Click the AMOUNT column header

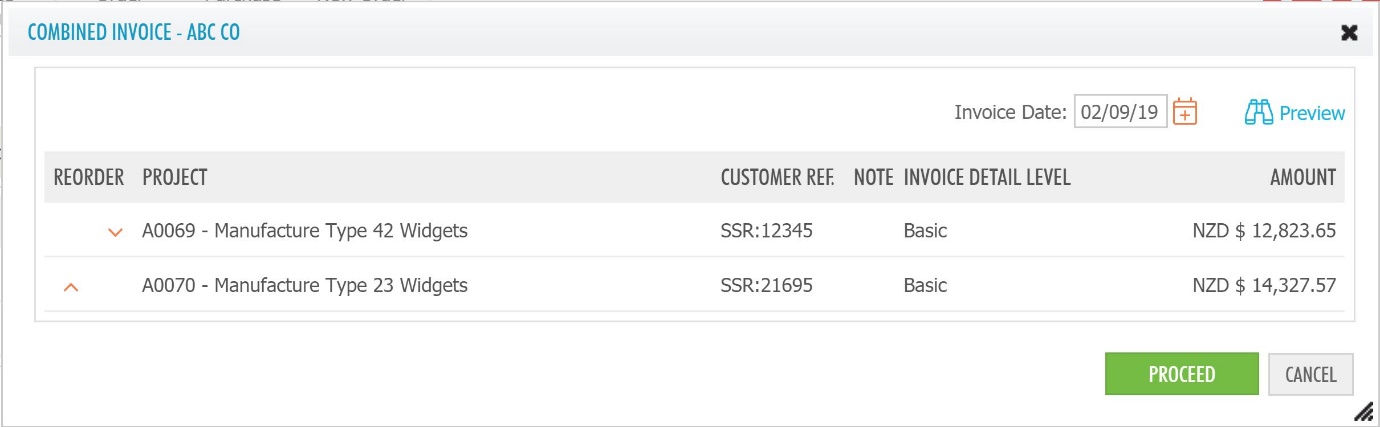pyautogui.click(x=1303, y=177)
